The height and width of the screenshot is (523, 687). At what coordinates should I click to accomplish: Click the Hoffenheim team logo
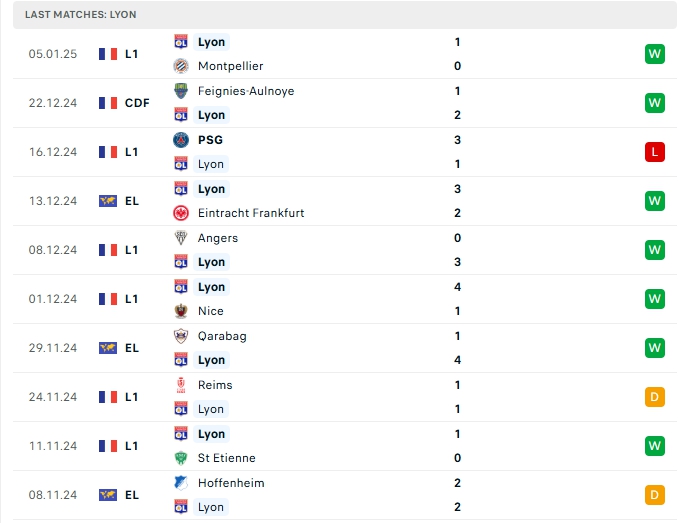pos(181,483)
